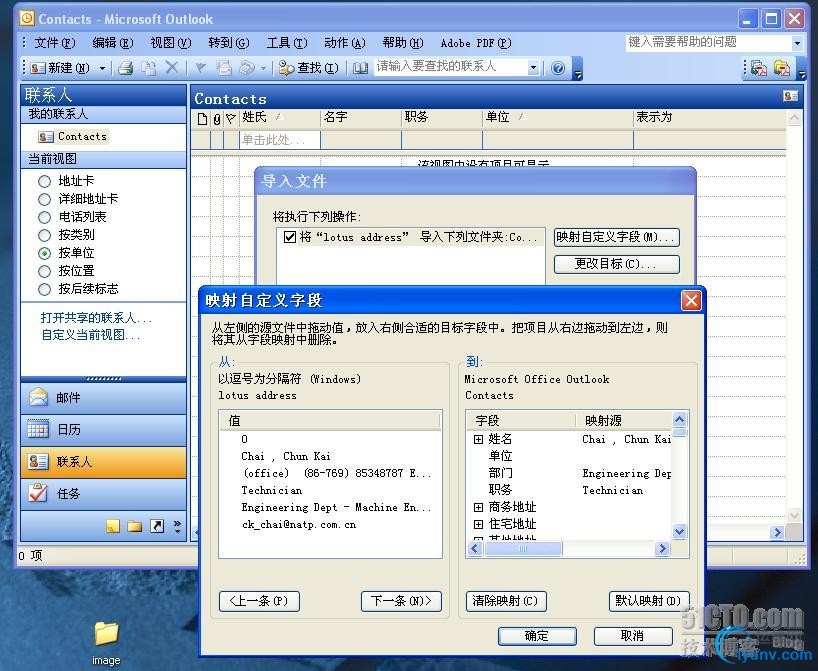This screenshot has height=671, width=818.
Task: Select the Address Cards (地址卡) view
Action: [66, 181]
